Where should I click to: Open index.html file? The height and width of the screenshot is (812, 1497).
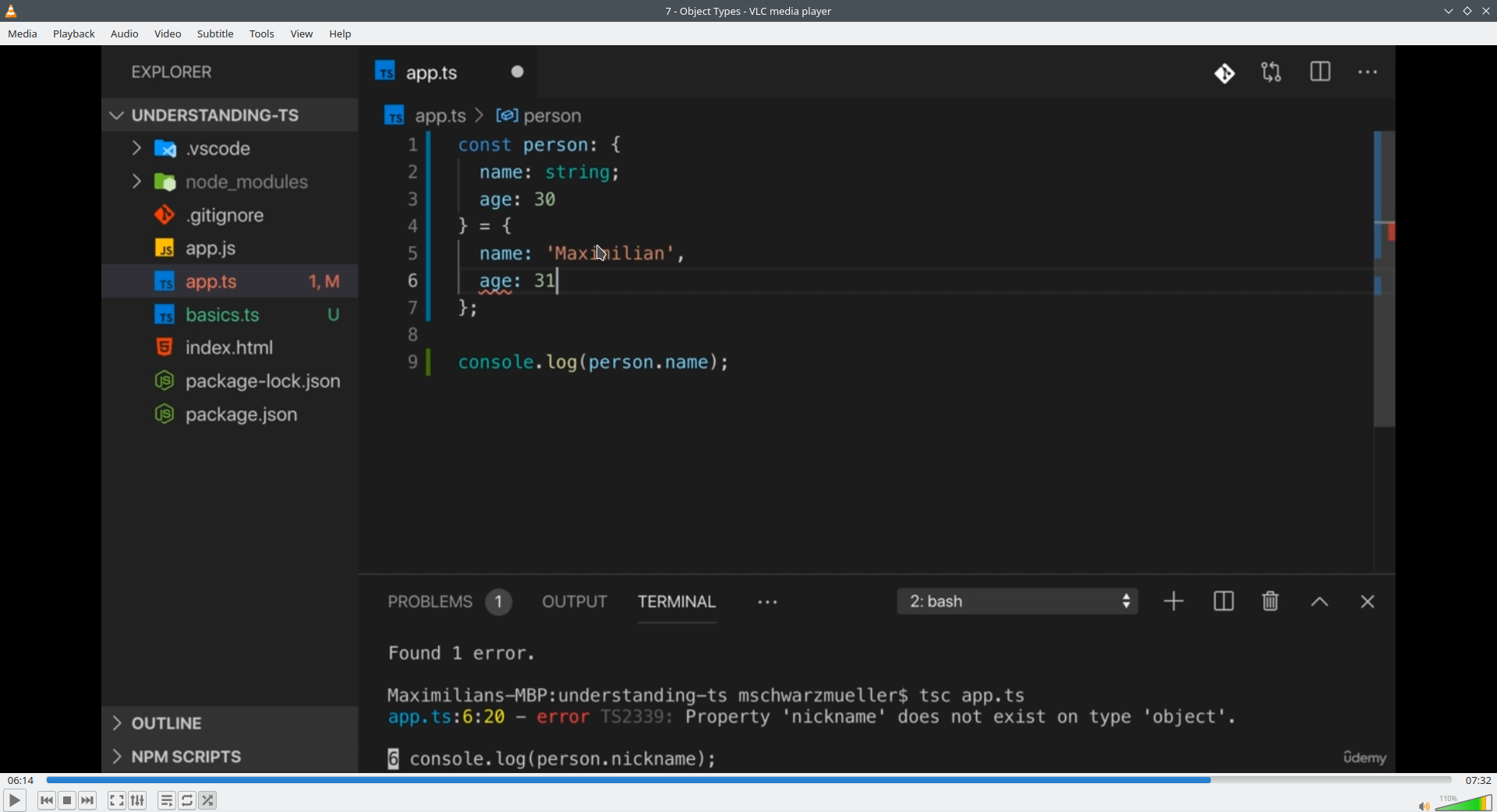[230, 348]
